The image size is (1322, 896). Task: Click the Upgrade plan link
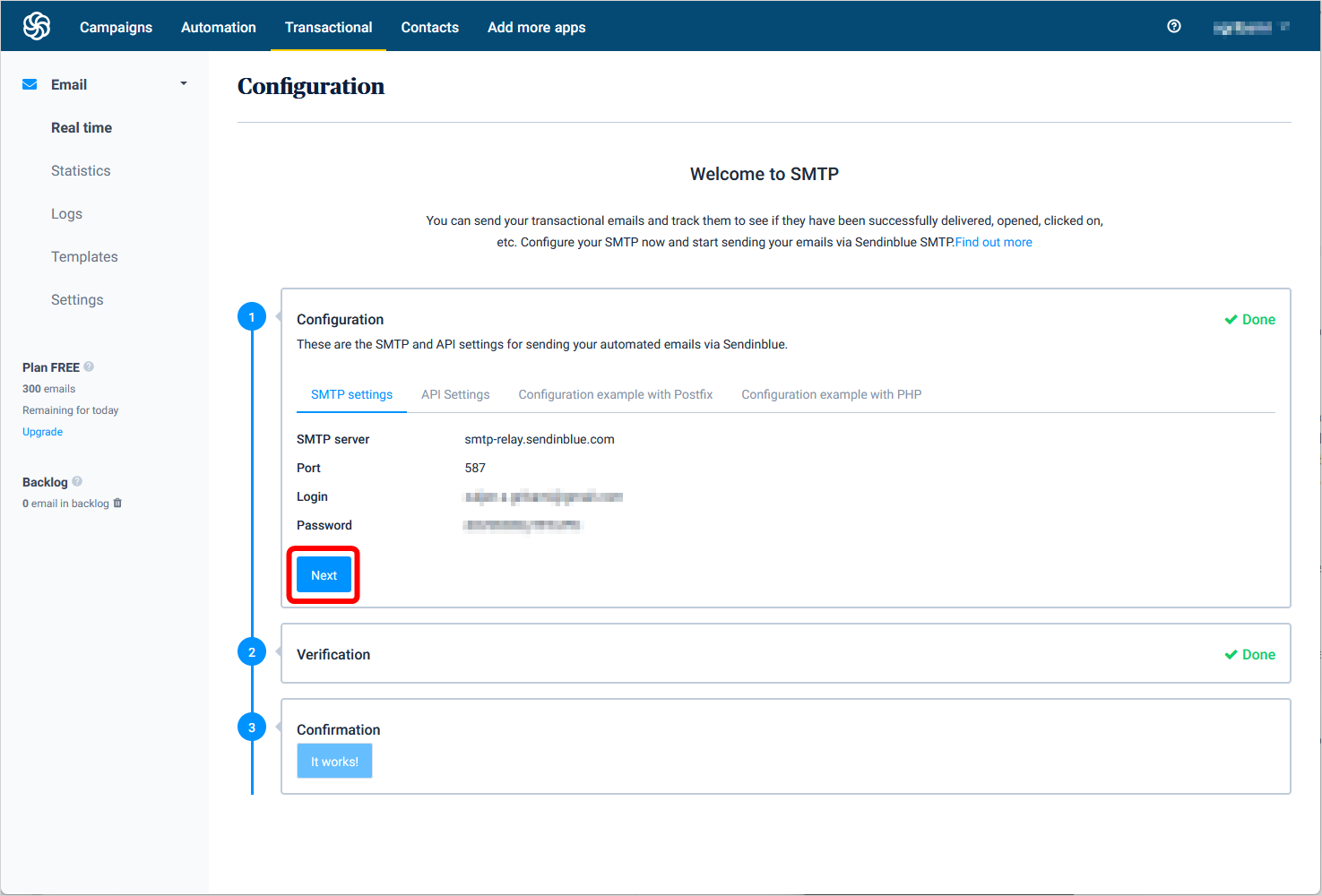42,432
